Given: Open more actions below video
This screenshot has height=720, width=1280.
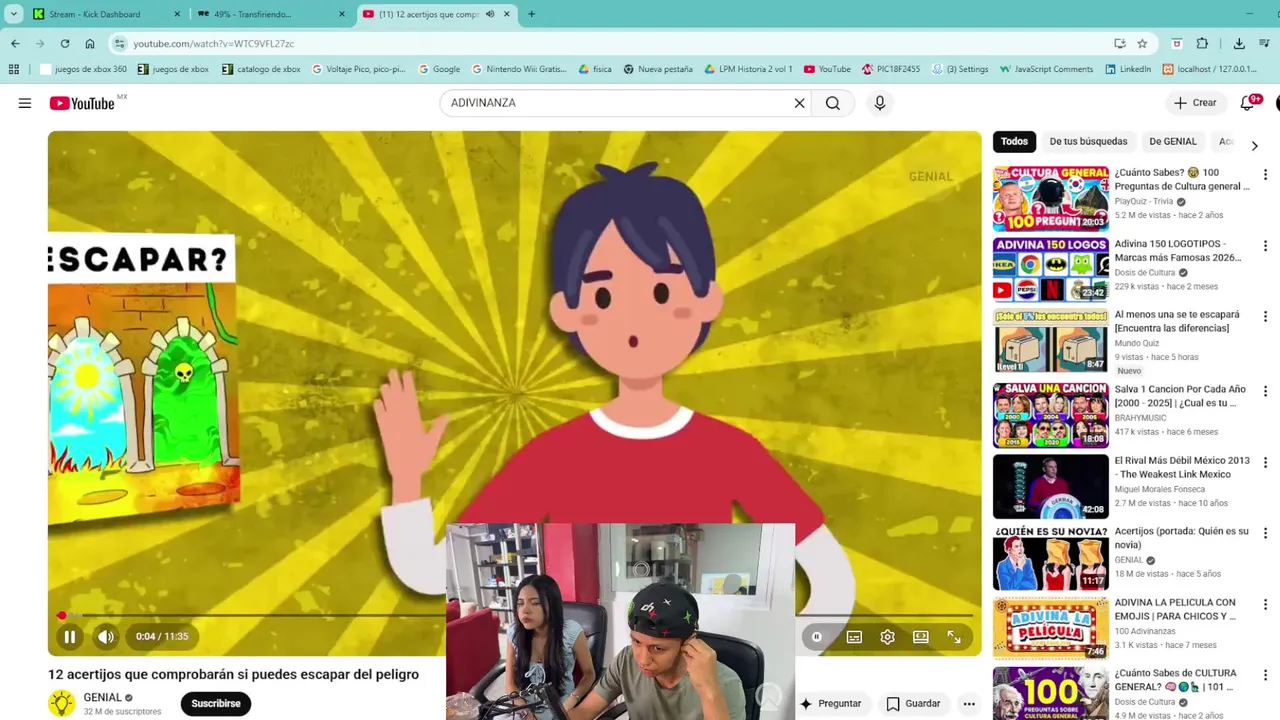Looking at the screenshot, I should [969, 704].
